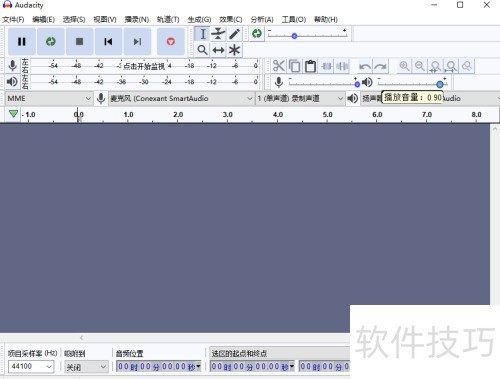Click the Silence audio icon
500x379 pixels.
pyautogui.click(x=342, y=66)
